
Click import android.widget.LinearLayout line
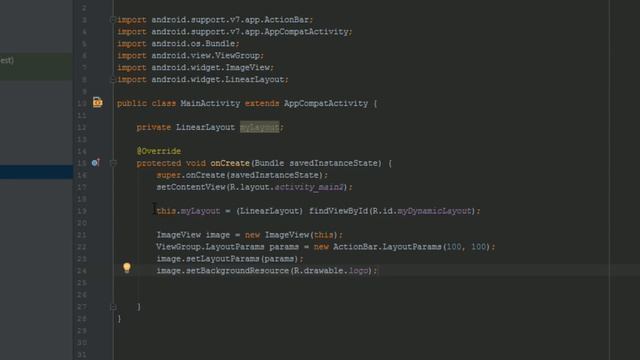[x=203, y=79]
